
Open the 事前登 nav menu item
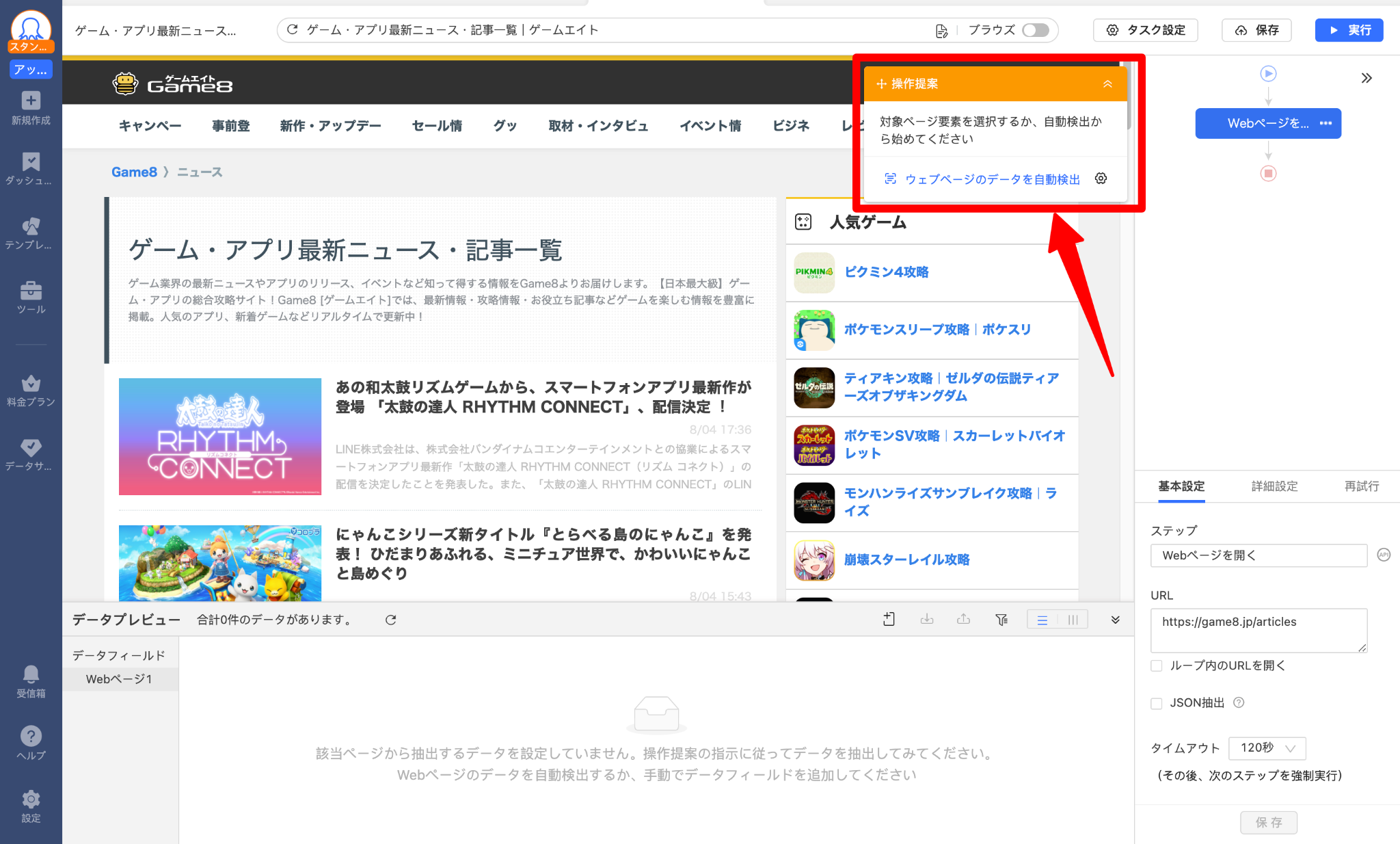point(231,126)
